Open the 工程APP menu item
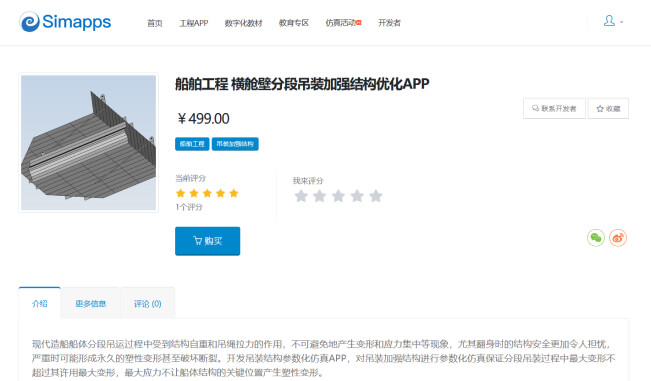Screen dimensions: 651x381 pyautogui.click(x=193, y=23)
